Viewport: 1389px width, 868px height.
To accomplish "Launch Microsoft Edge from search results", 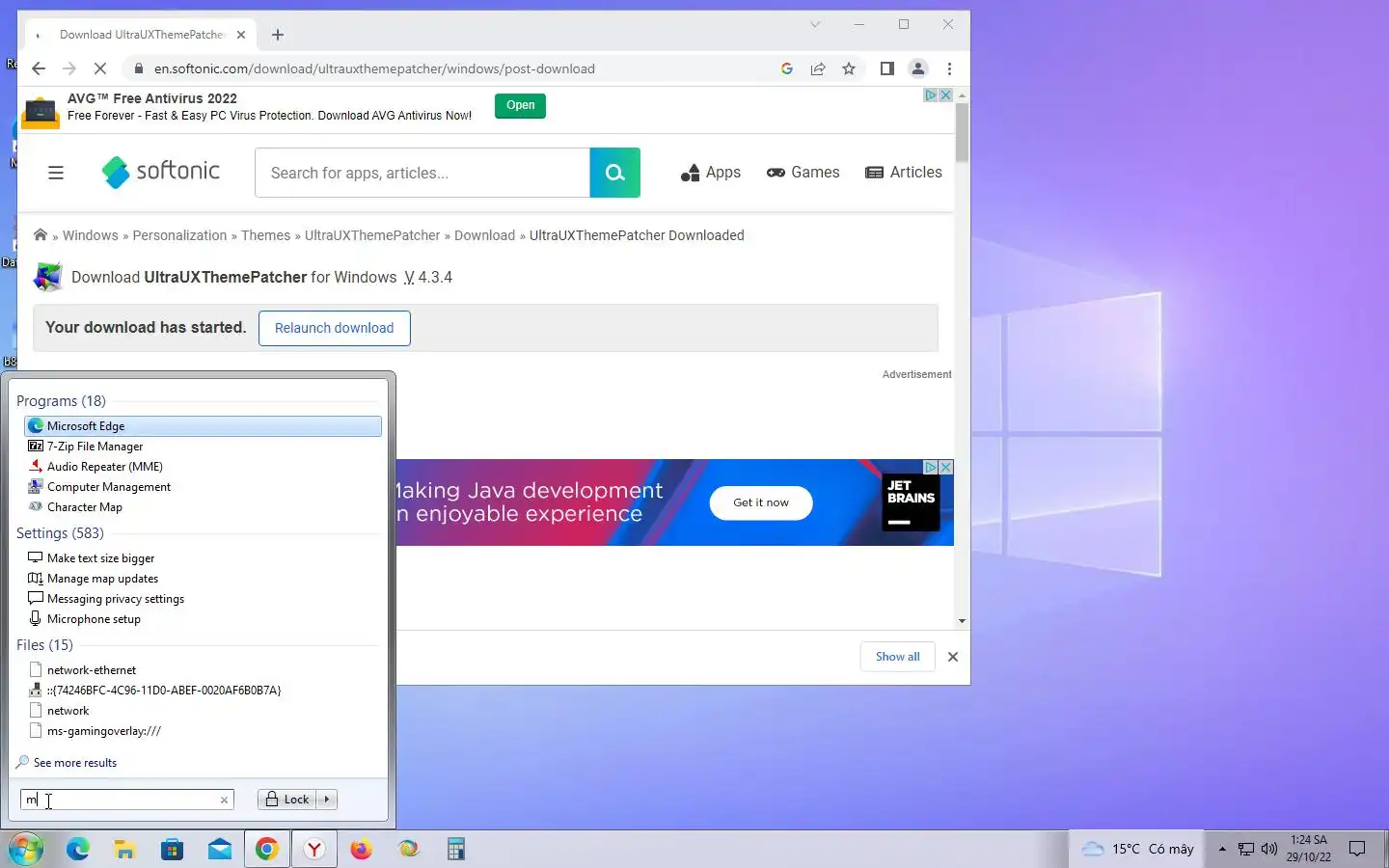I will (x=203, y=425).
